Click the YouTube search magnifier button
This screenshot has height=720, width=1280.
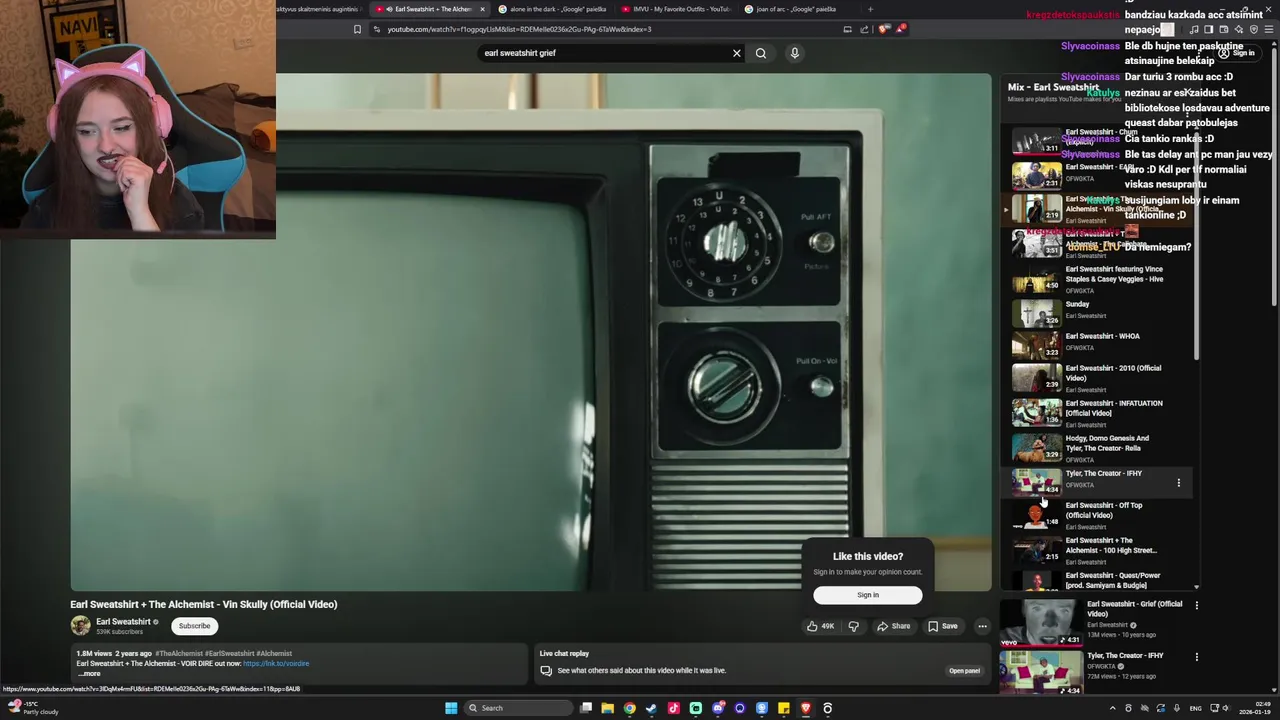pyautogui.click(x=761, y=53)
